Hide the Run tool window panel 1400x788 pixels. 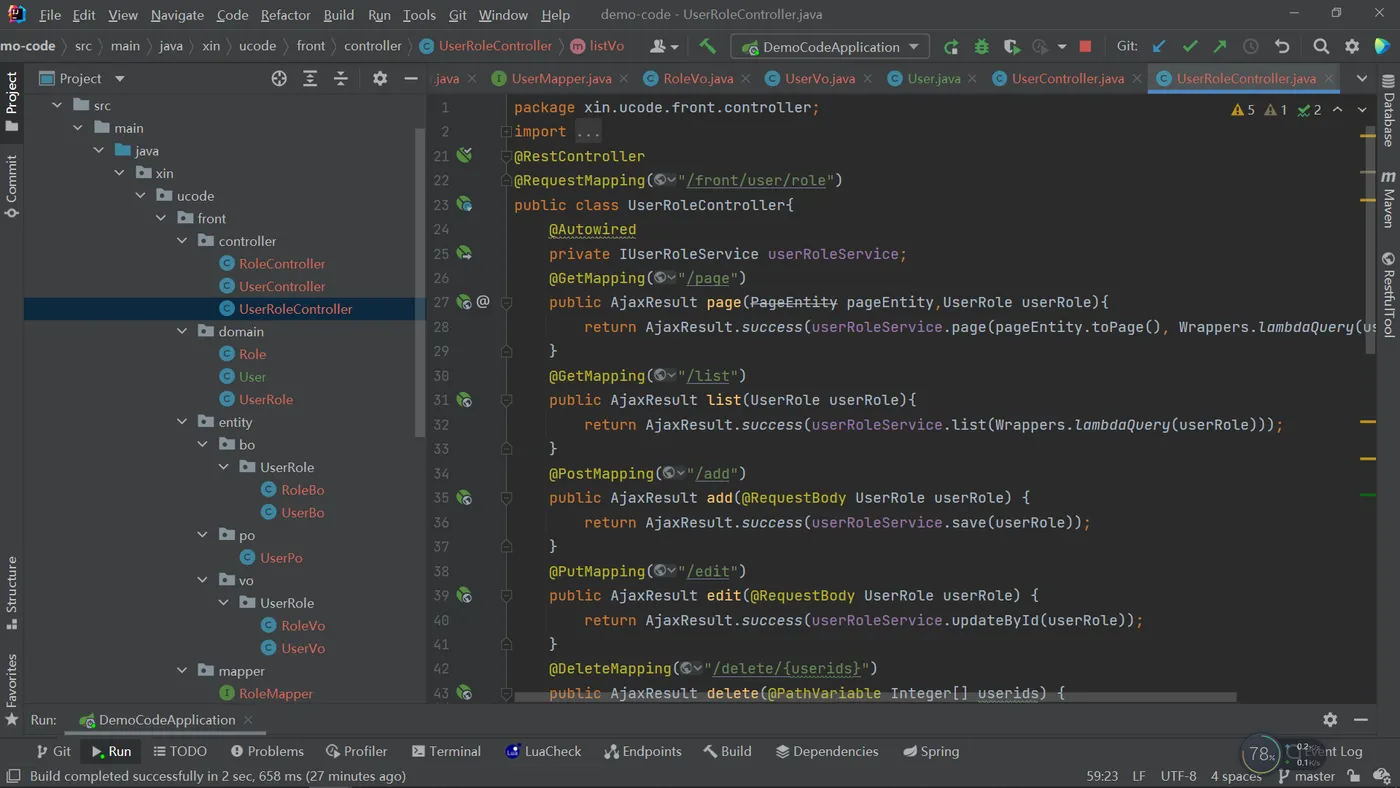pyautogui.click(x=1361, y=719)
